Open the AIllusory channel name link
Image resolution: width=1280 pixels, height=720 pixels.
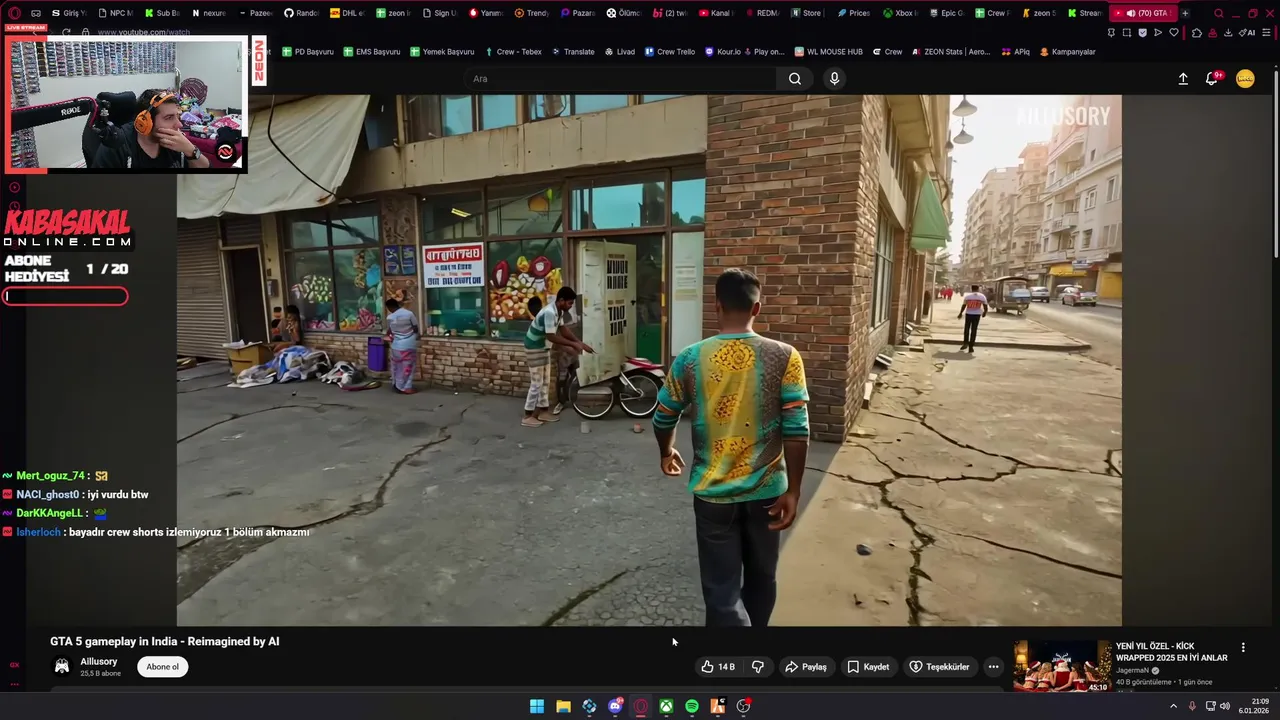(x=99, y=662)
